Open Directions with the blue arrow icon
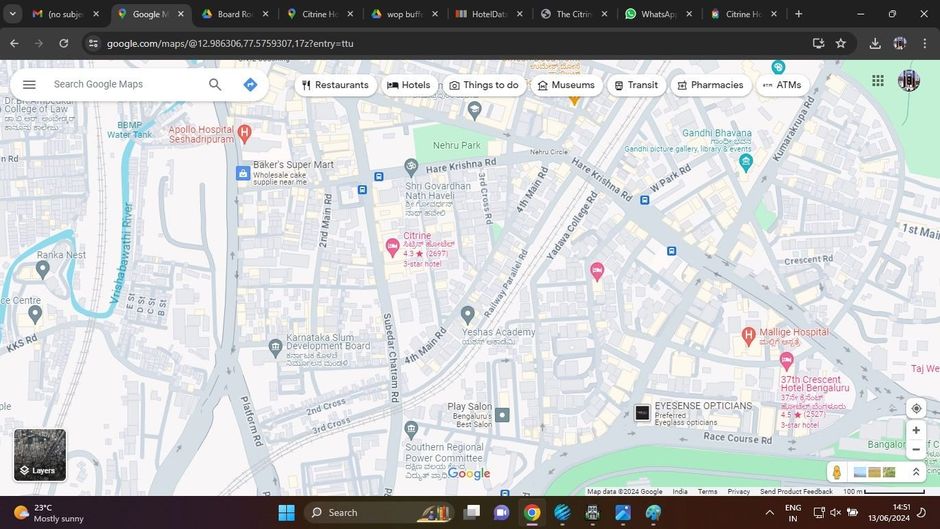This screenshot has height=529, width=940. click(251, 85)
